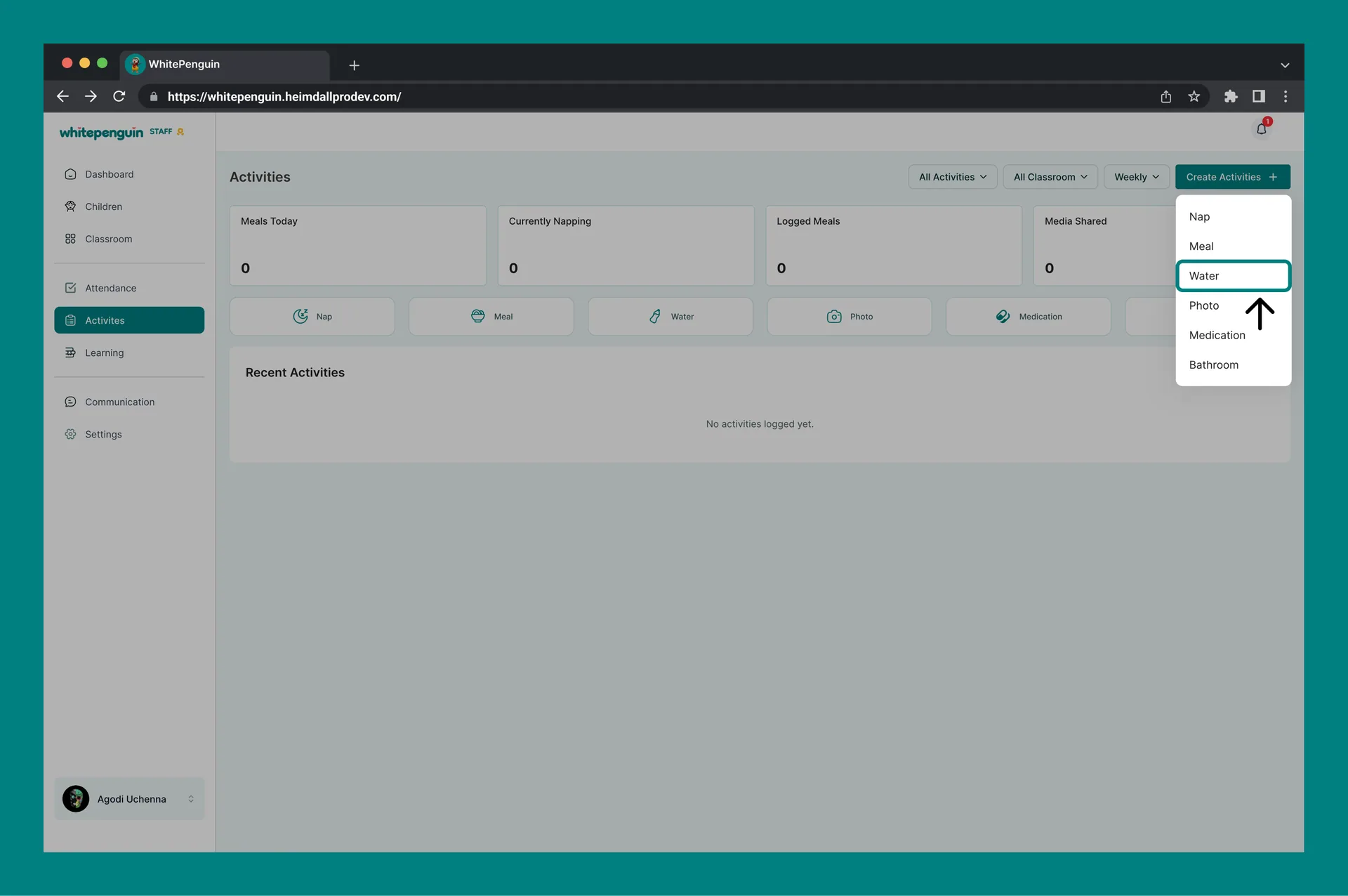The width and height of the screenshot is (1348, 896).
Task: Click Agodi Uchenna's profile avatar
Action: (x=76, y=798)
